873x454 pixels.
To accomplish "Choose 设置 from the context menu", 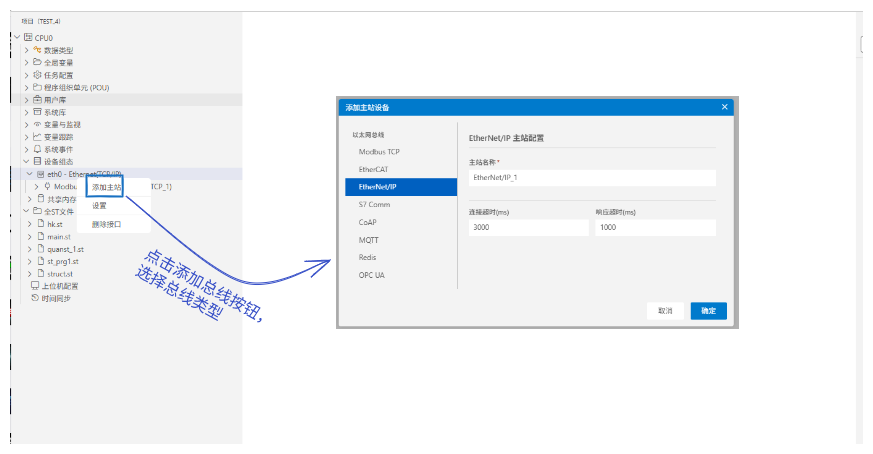I will [99, 206].
